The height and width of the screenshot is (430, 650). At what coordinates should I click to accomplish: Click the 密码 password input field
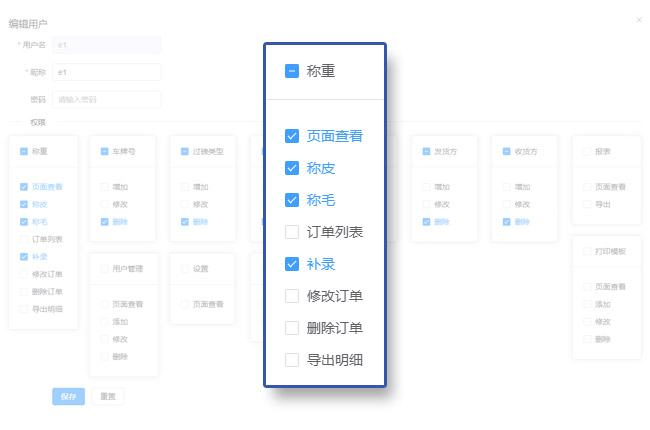106,99
